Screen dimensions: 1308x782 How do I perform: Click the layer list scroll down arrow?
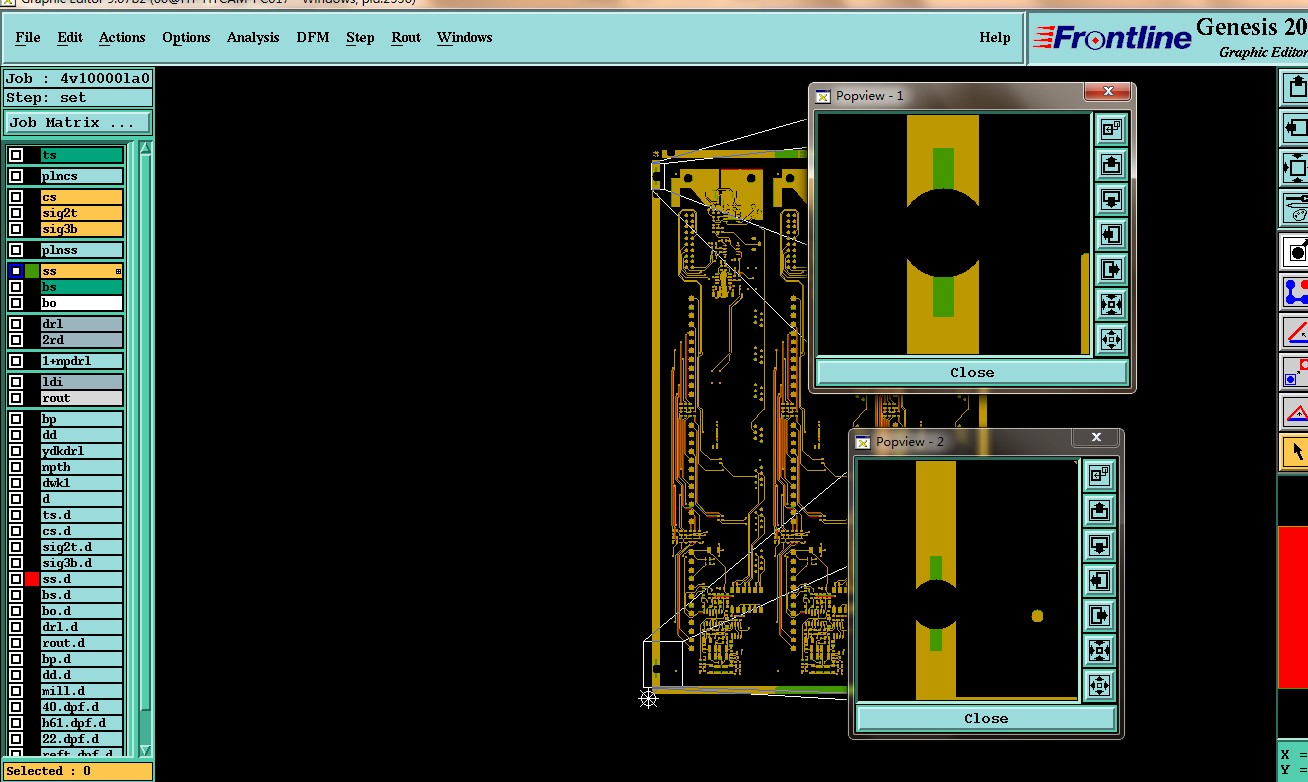(145, 750)
